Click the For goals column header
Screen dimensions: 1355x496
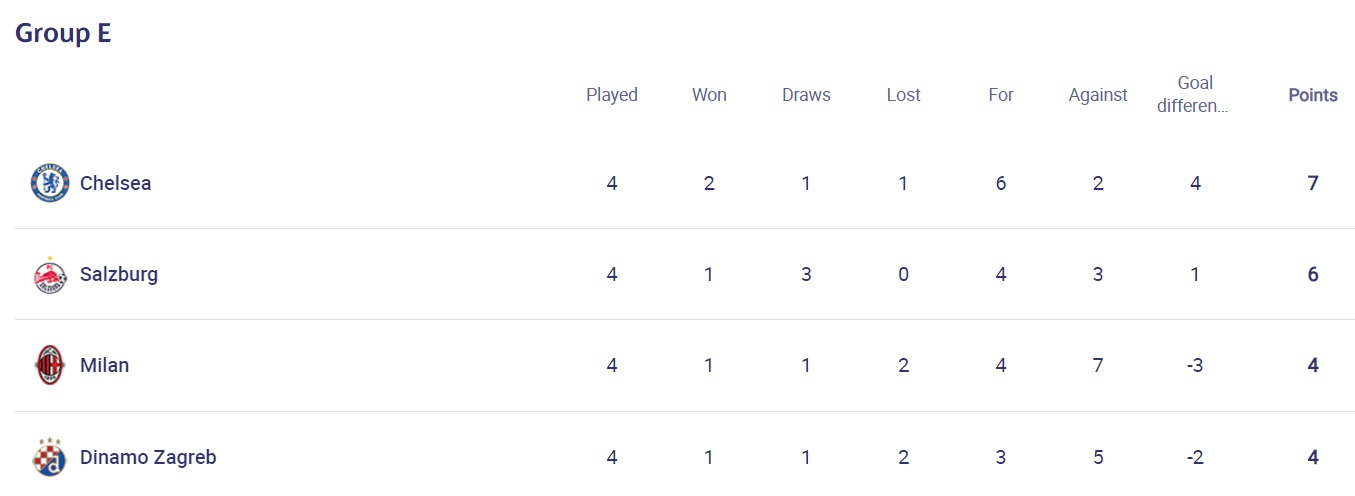pyautogui.click(x=1000, y=95)
